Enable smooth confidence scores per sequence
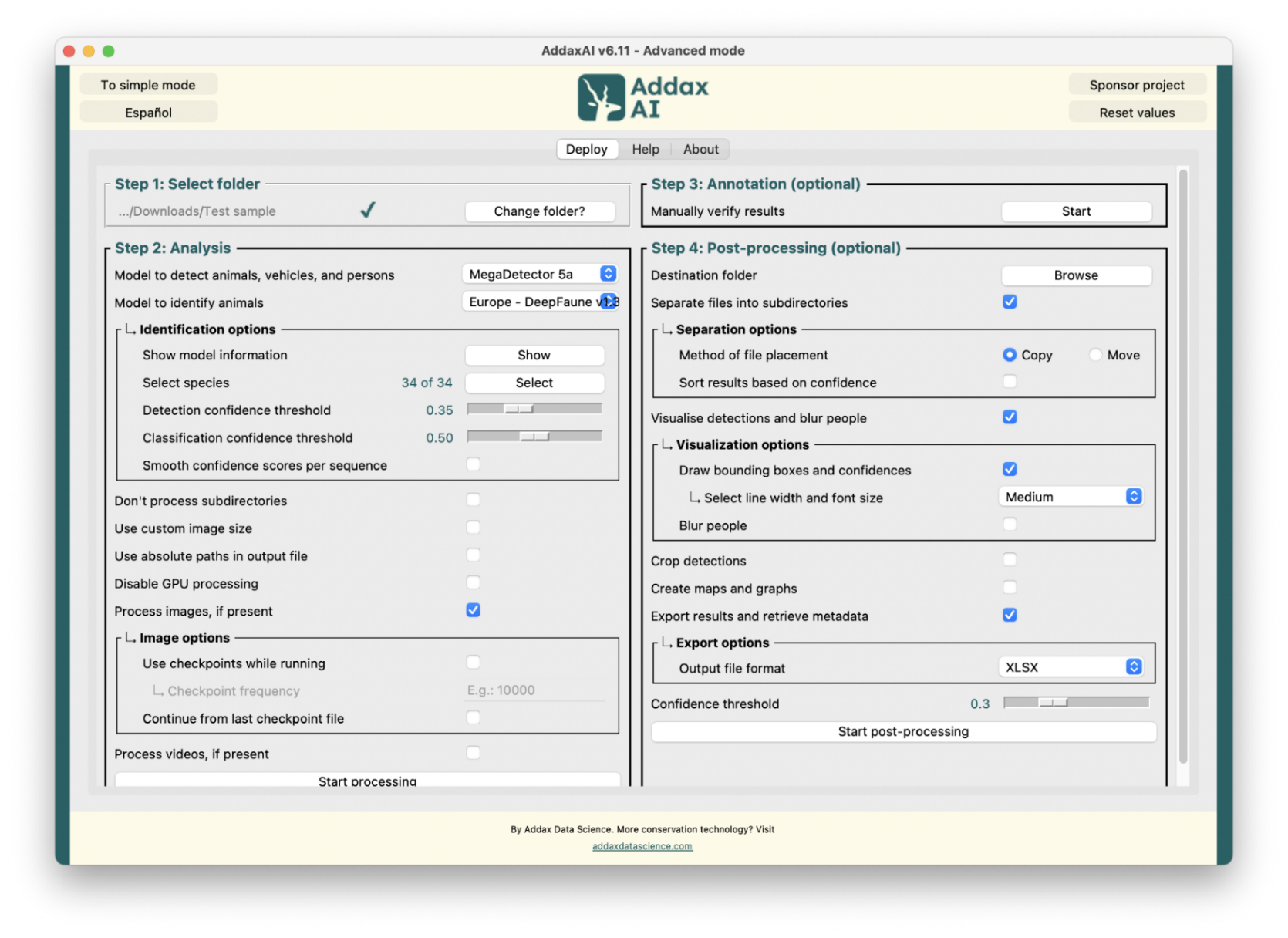Screen dimensions: 1288x938 tap(473, 464)
